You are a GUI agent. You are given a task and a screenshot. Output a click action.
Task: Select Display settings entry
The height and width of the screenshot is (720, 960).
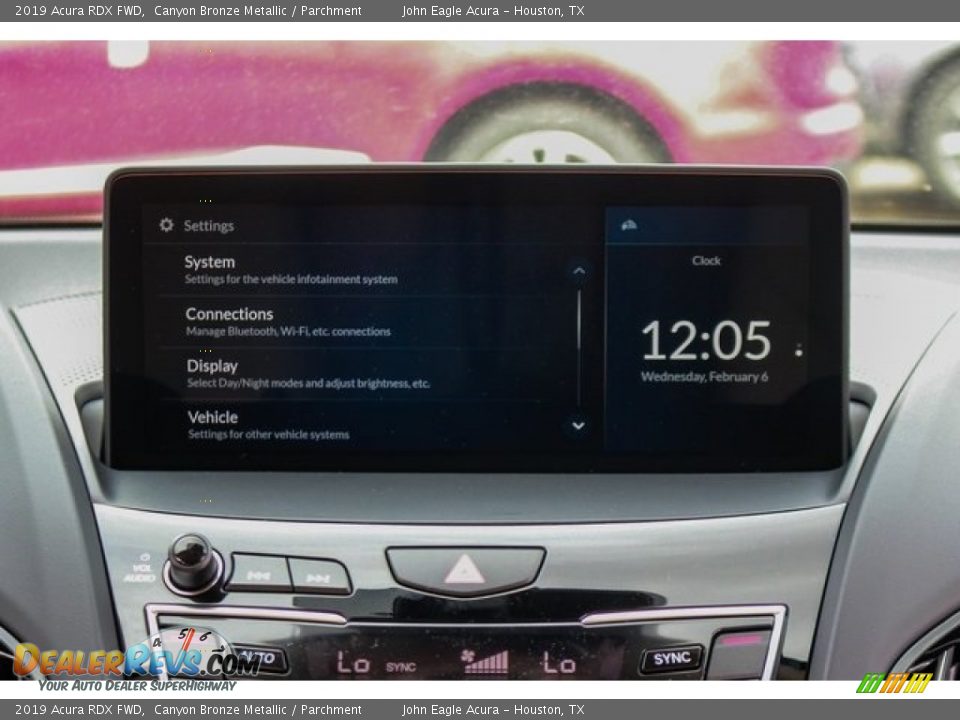[x=308, y=373]
